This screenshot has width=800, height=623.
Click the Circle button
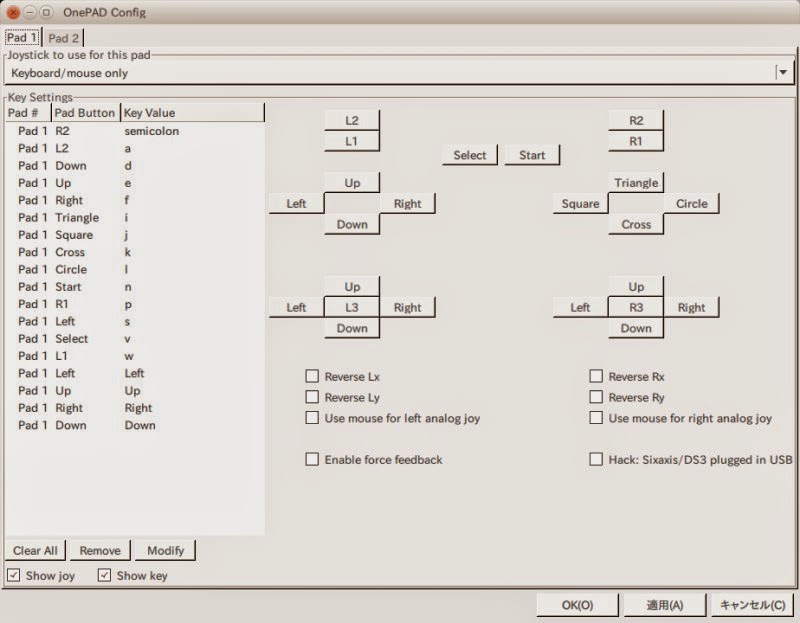click(692, 204)
